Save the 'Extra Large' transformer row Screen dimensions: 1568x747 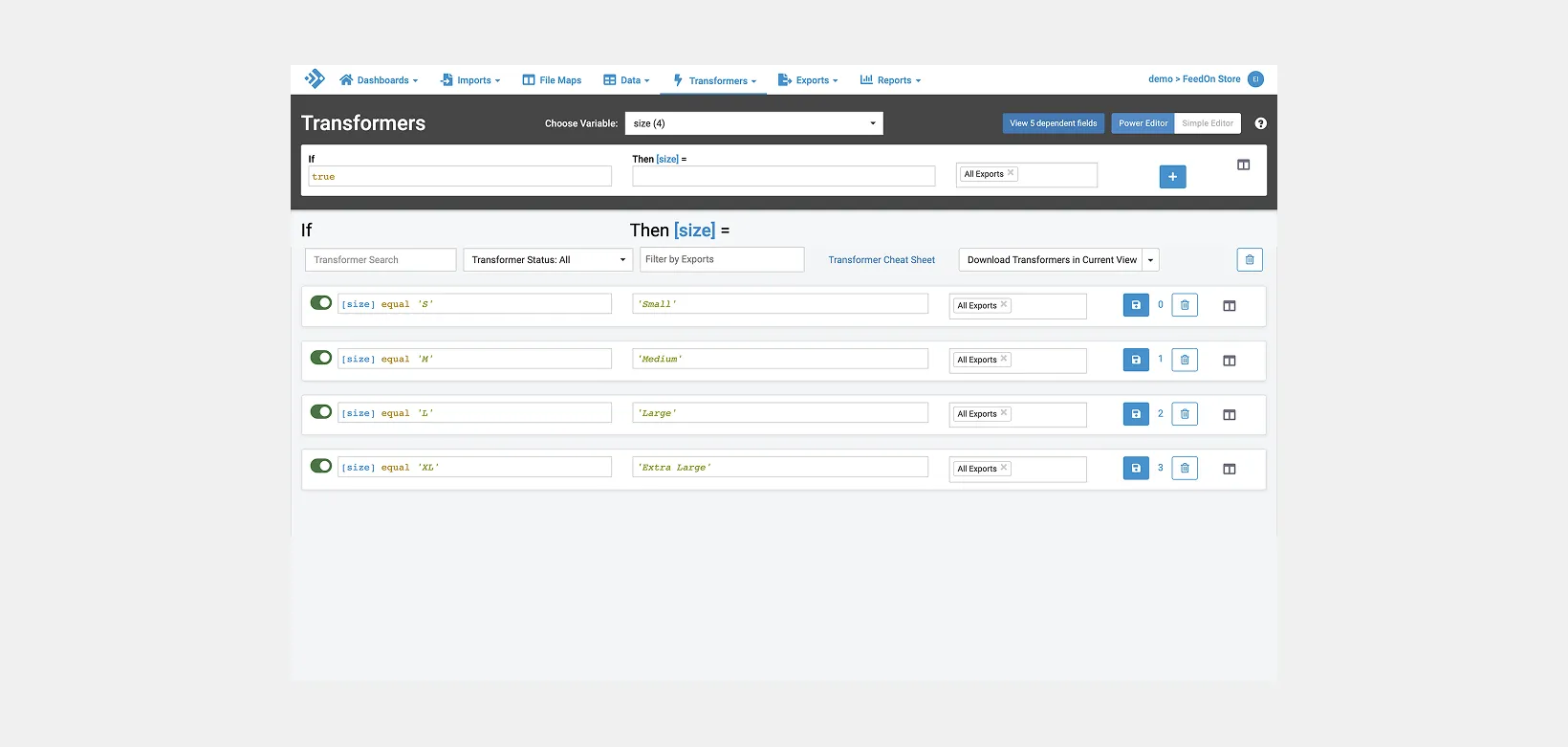(x=1136, y=469)
